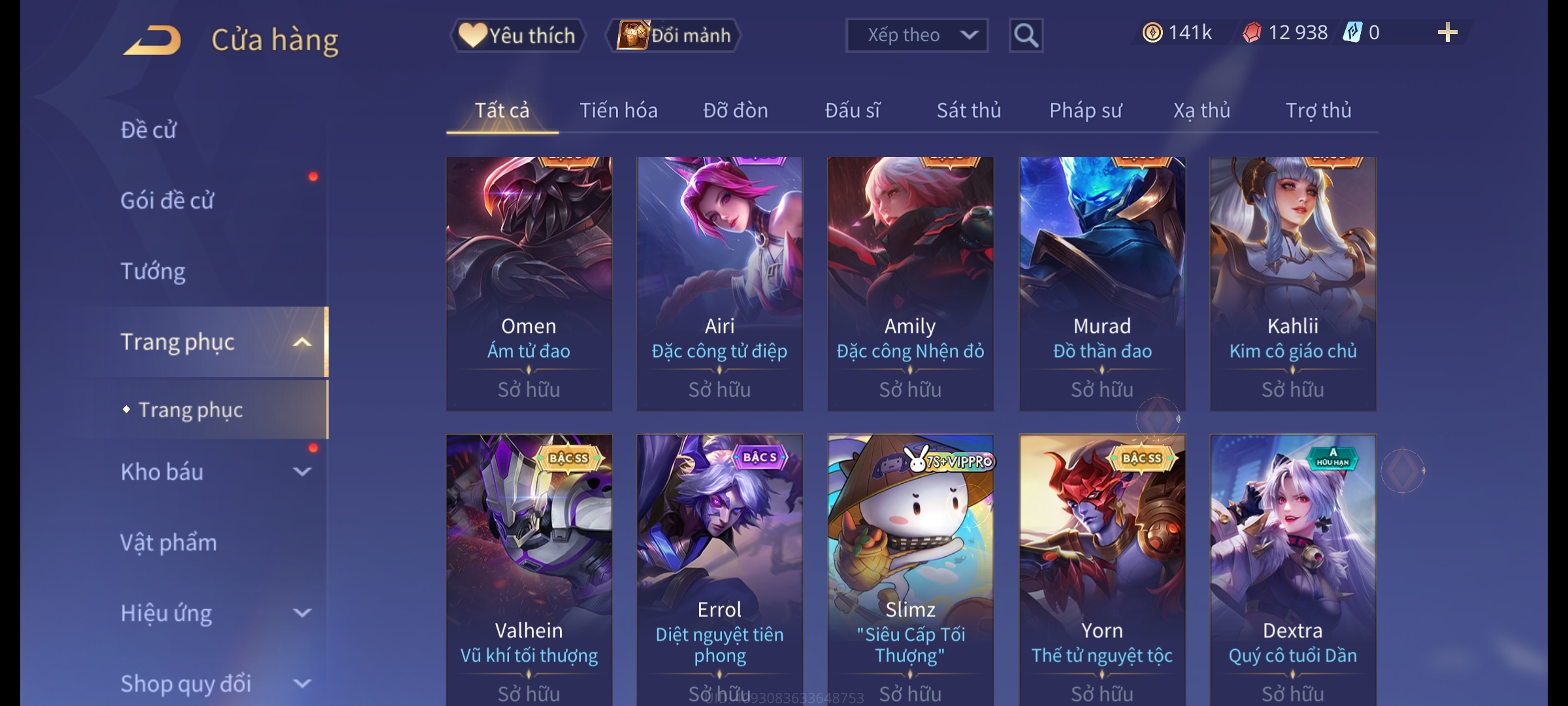Screen dimensions: 1568x706
Task: Open the Omen Ám tử đao skin card
Action: tap(529, 284)
